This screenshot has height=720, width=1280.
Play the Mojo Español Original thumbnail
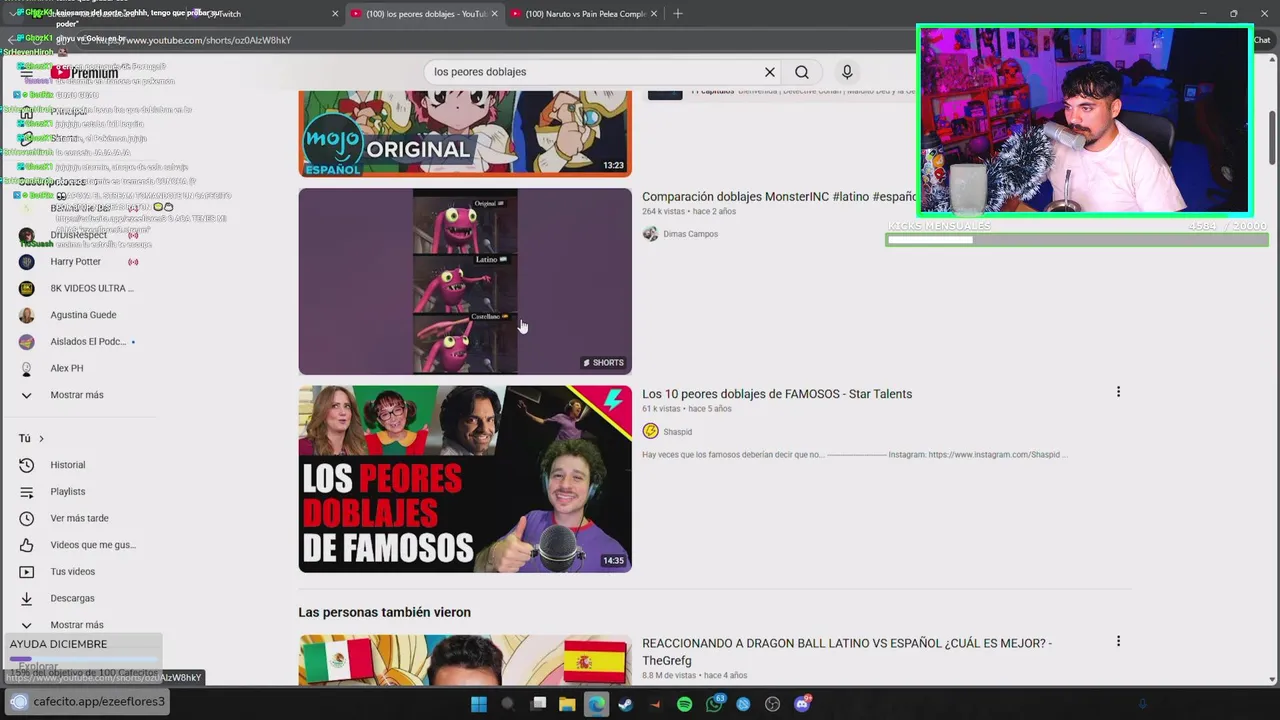pyautogui.click(x=465, y=133)
